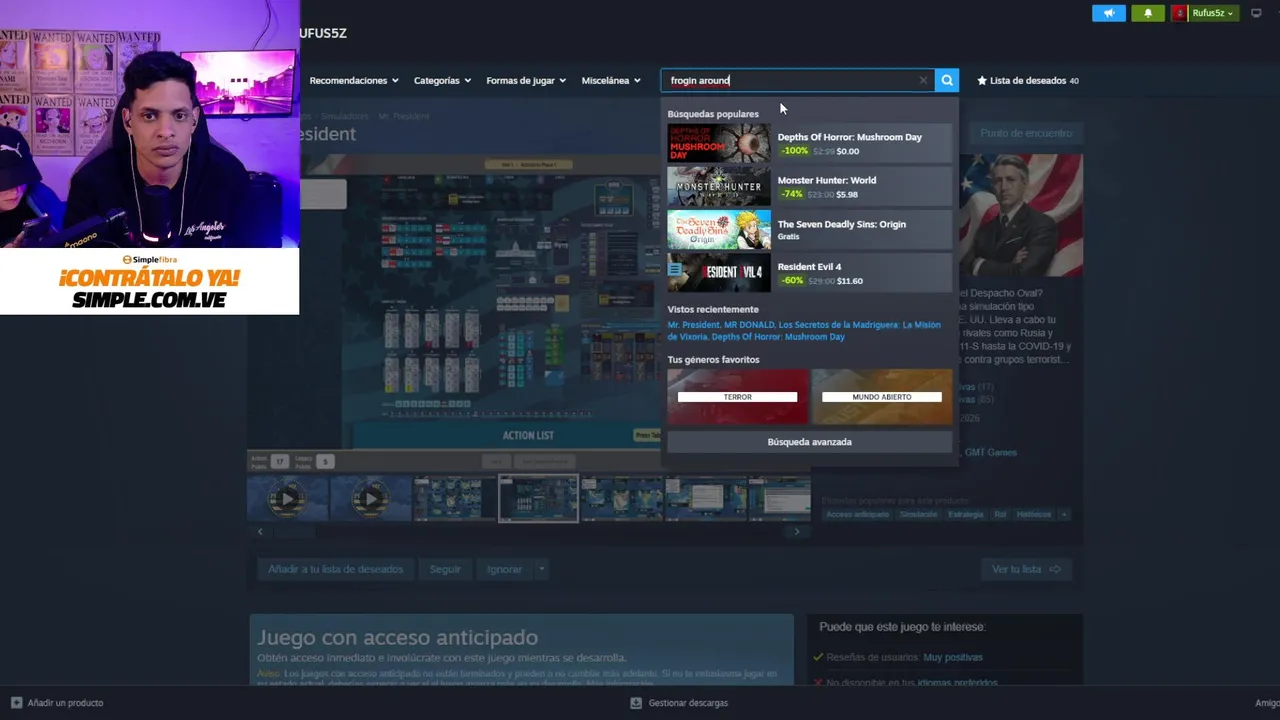Select Resident Evil 4 title
The width and height of the screenshot is (1280, 720).
[809, 267]
